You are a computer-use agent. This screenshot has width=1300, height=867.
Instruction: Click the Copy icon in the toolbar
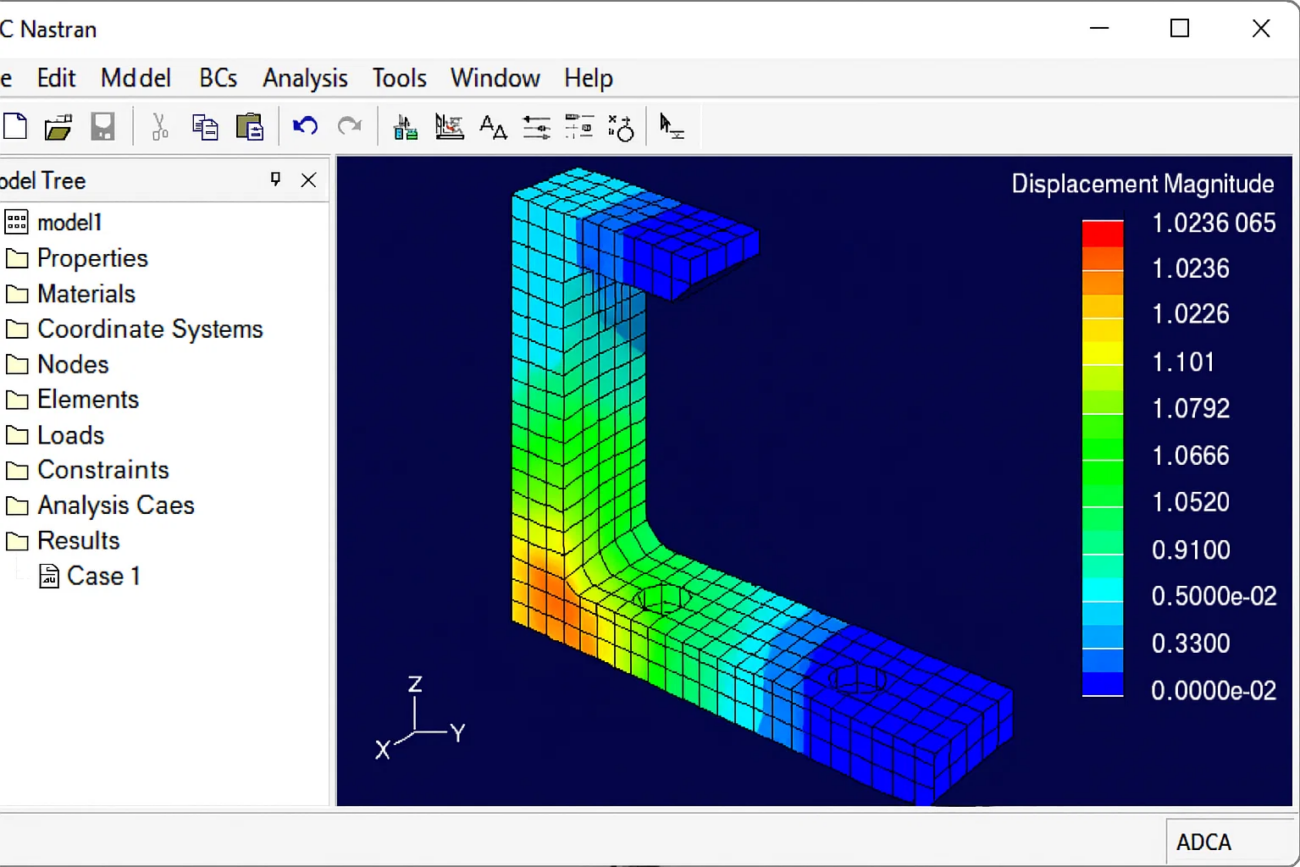[205, 127]
